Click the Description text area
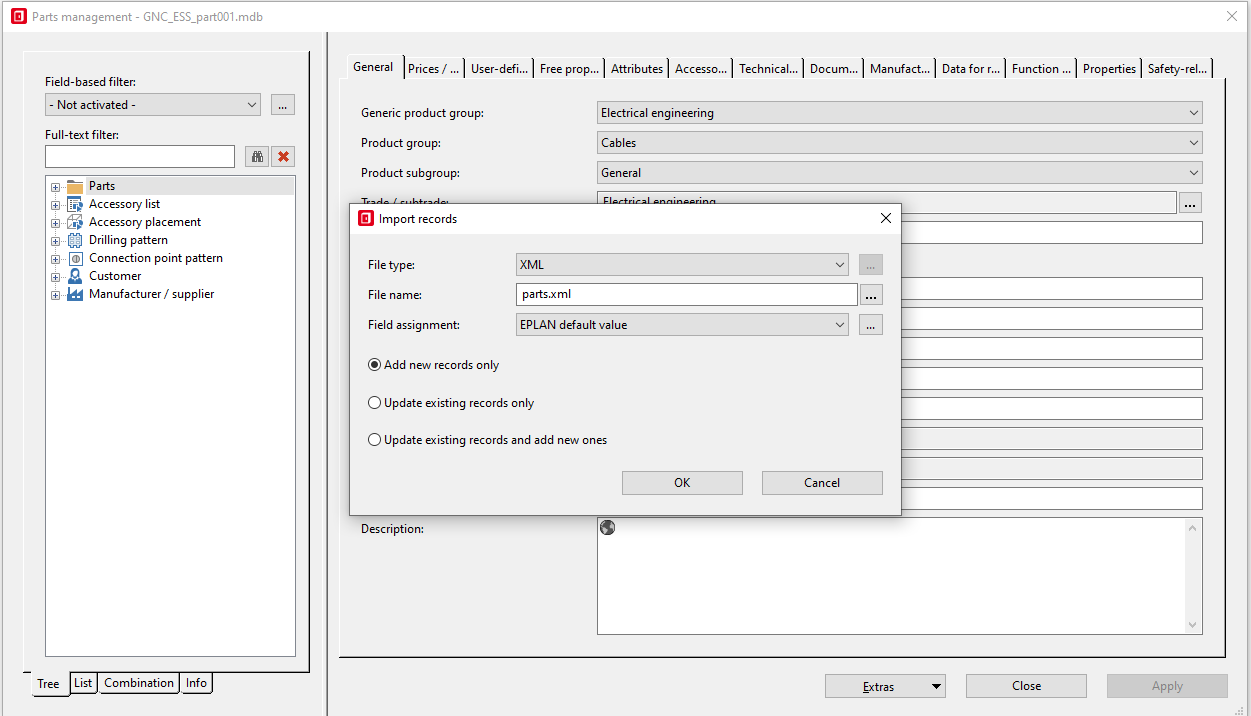The width and height of the screenshot is (1251, 716). coord(900,576)
